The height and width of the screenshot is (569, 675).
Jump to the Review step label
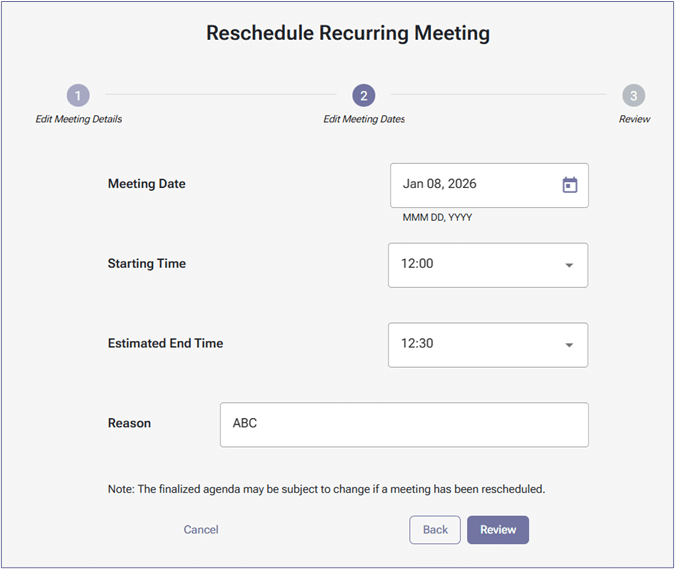(x=634, y=119)
